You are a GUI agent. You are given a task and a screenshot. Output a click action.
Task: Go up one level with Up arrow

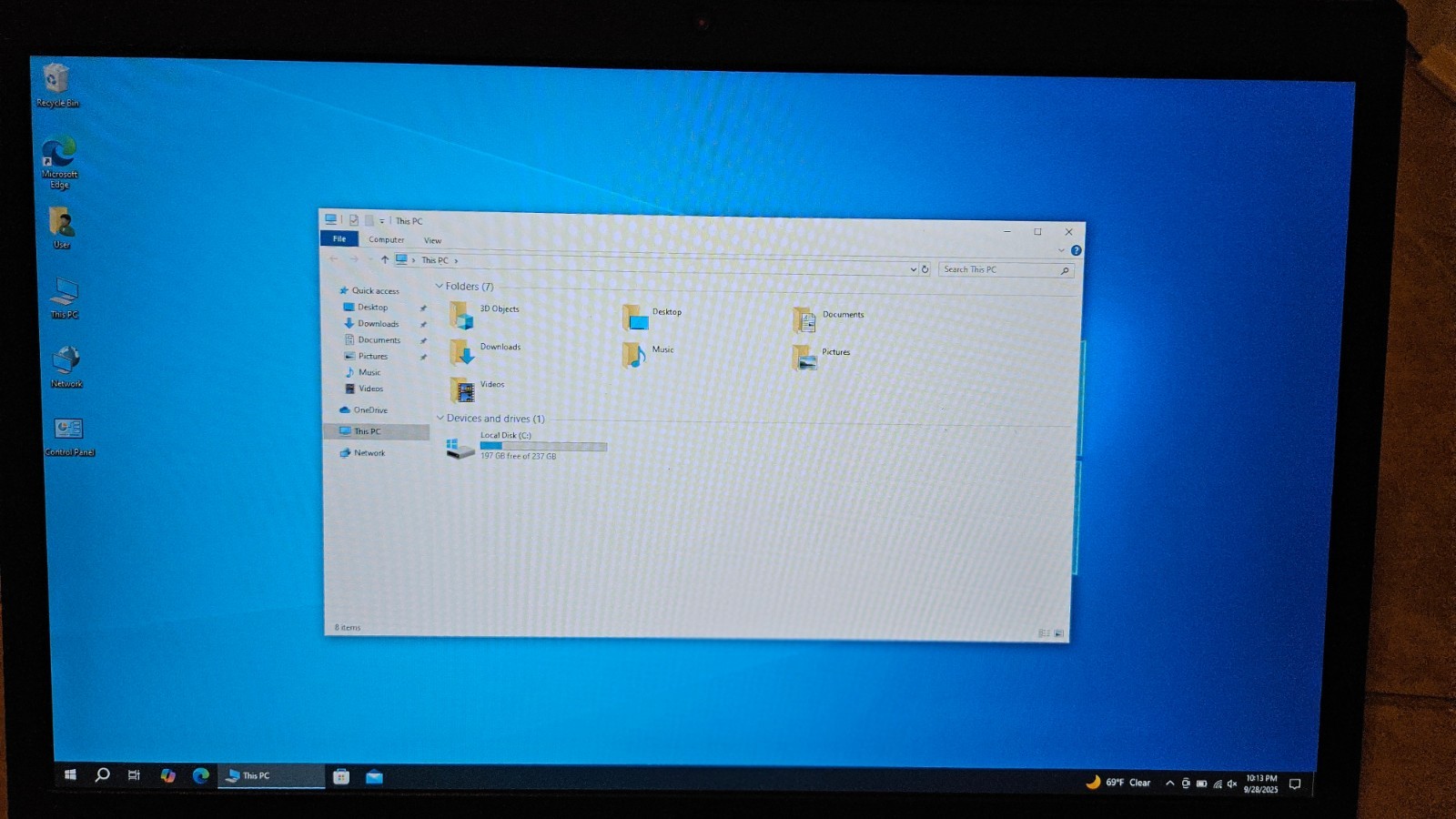tap(385, 259)
